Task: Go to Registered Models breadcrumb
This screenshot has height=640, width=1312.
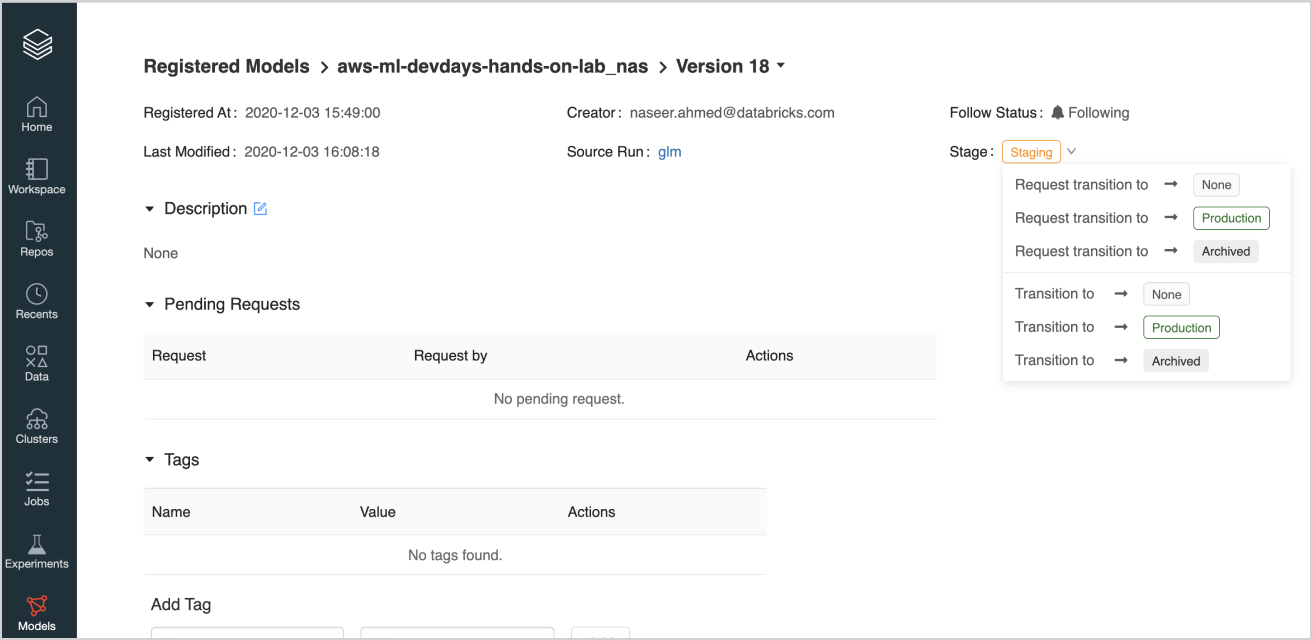Action: click(x=226, y=67)
